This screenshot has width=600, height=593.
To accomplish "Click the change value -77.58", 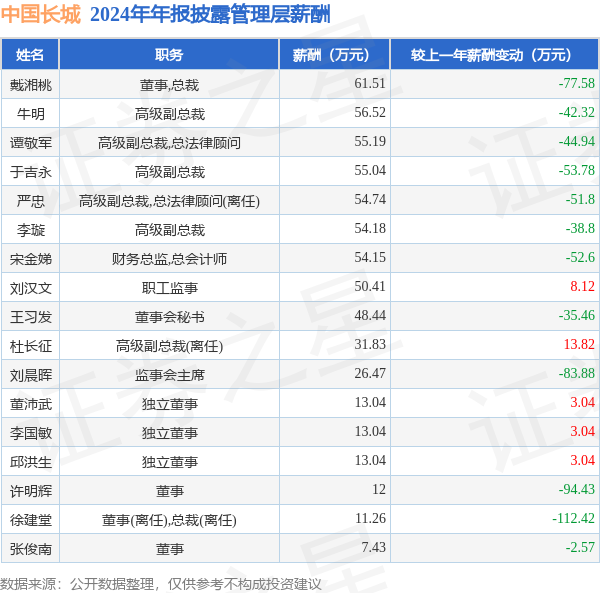I will [576, 83].
